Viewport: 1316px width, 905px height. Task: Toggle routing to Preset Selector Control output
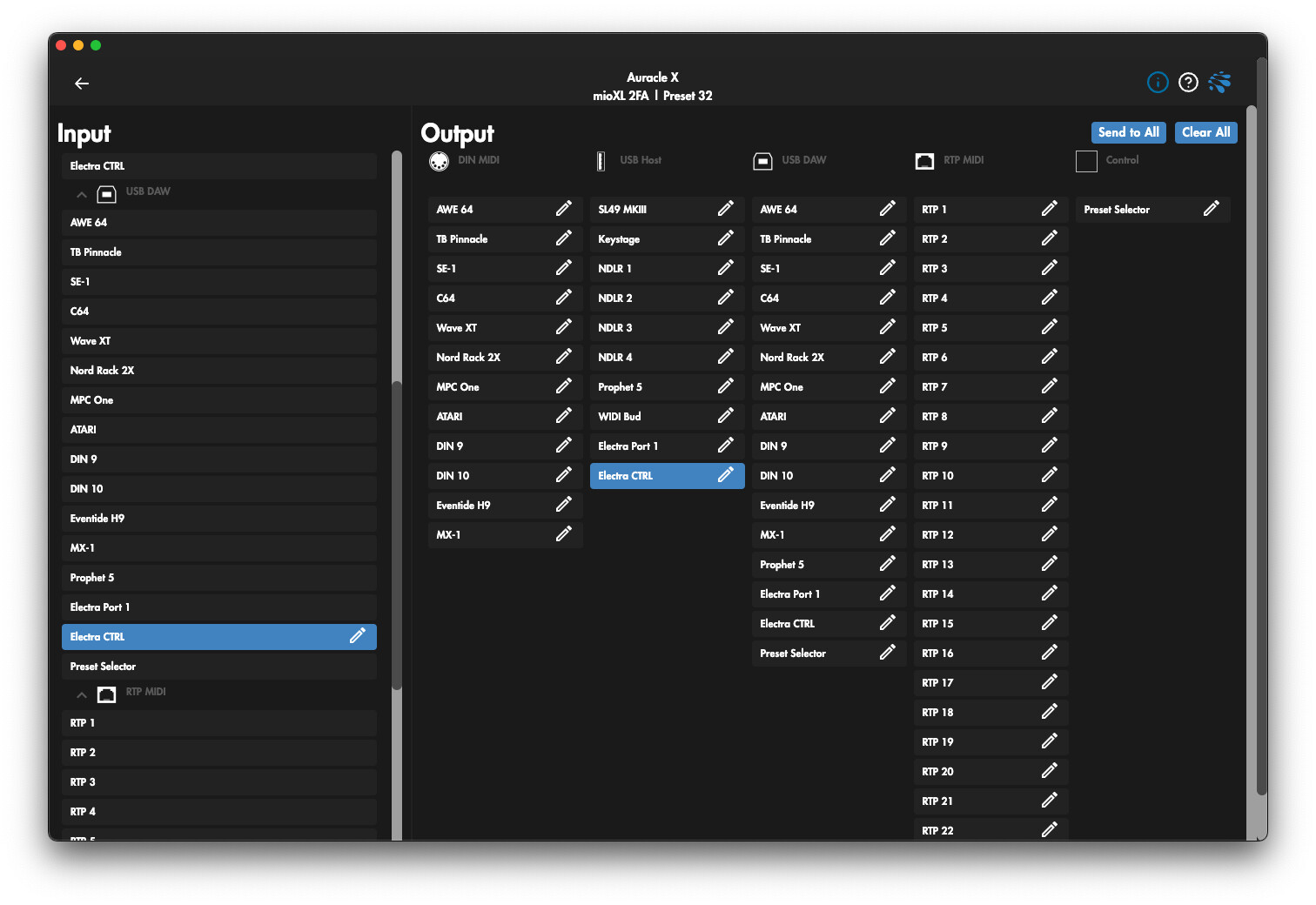tap(1153, 210)
